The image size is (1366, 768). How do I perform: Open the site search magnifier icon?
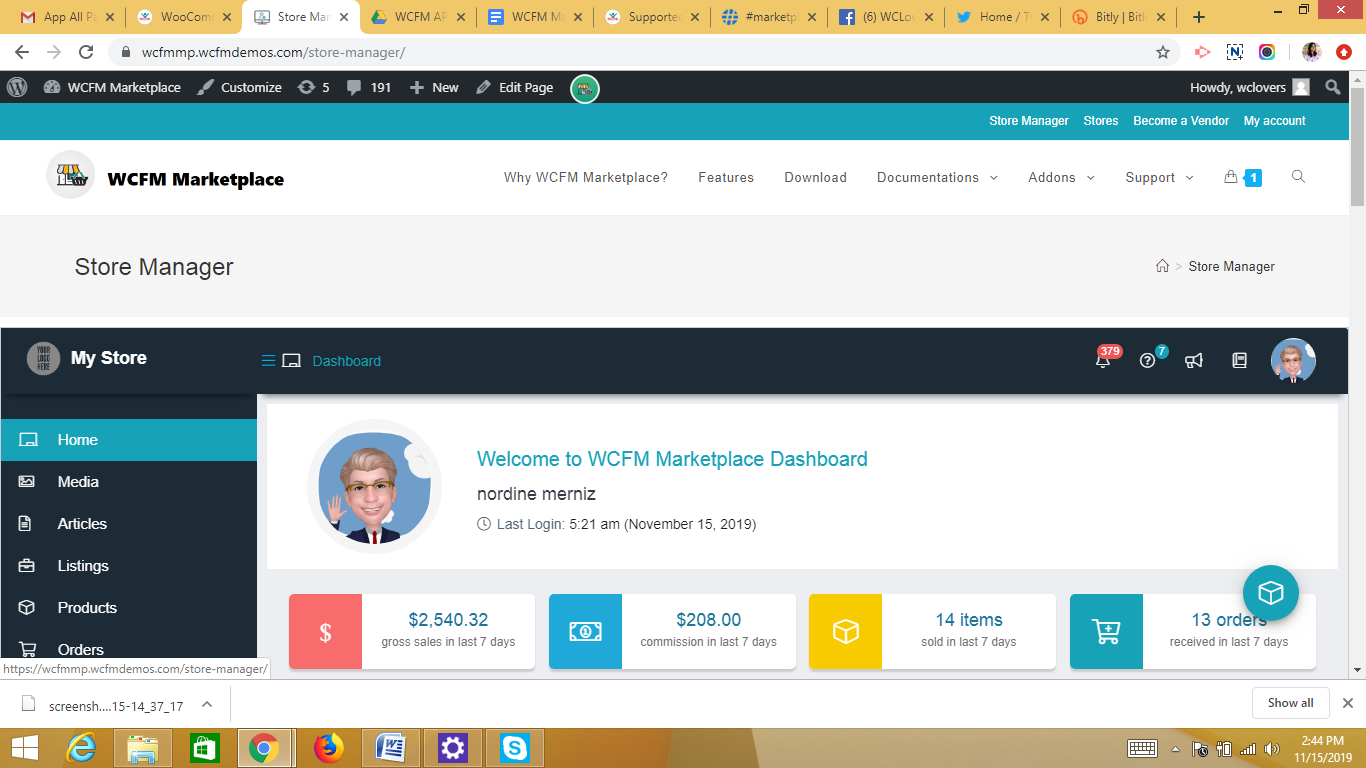tap(1298, 177)
